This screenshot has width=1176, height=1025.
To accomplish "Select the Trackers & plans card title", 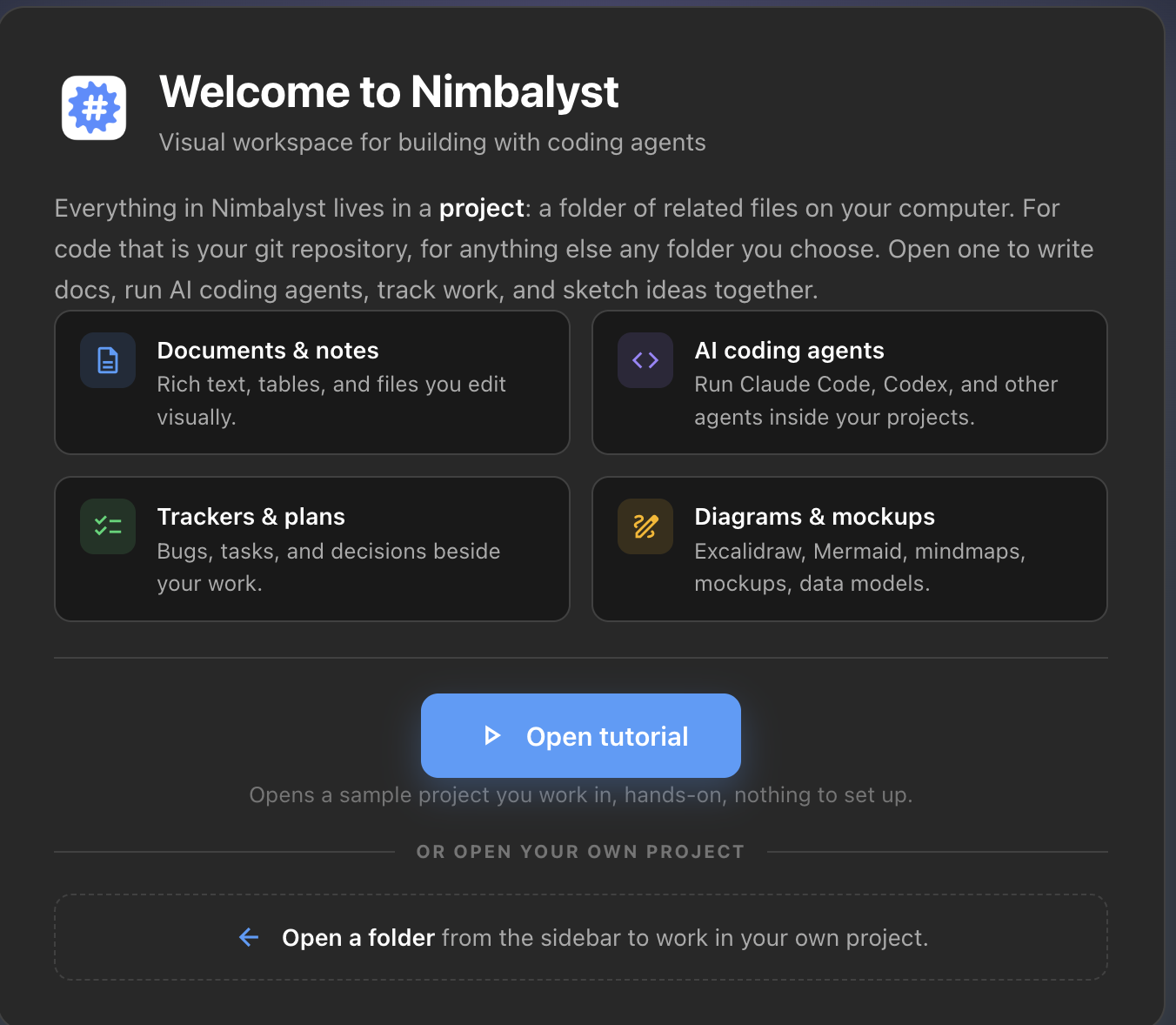I will tap(251, 517).
